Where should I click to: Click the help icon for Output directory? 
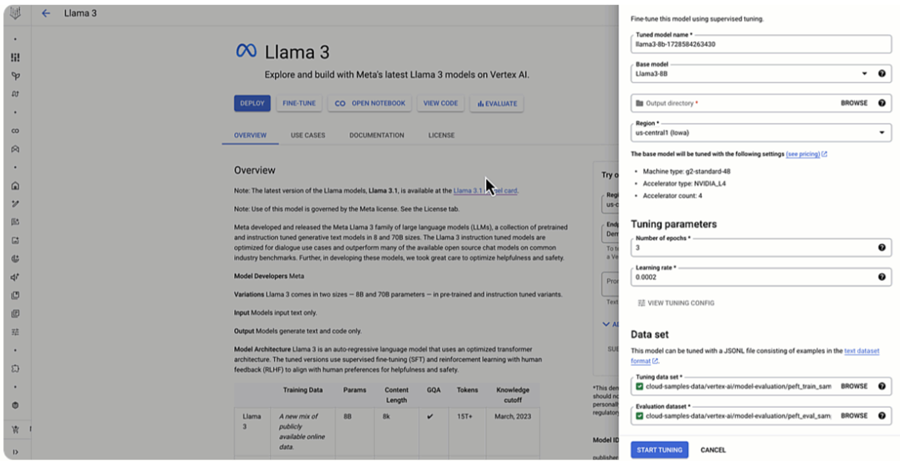pyautogui.click(x=882, y=103)
